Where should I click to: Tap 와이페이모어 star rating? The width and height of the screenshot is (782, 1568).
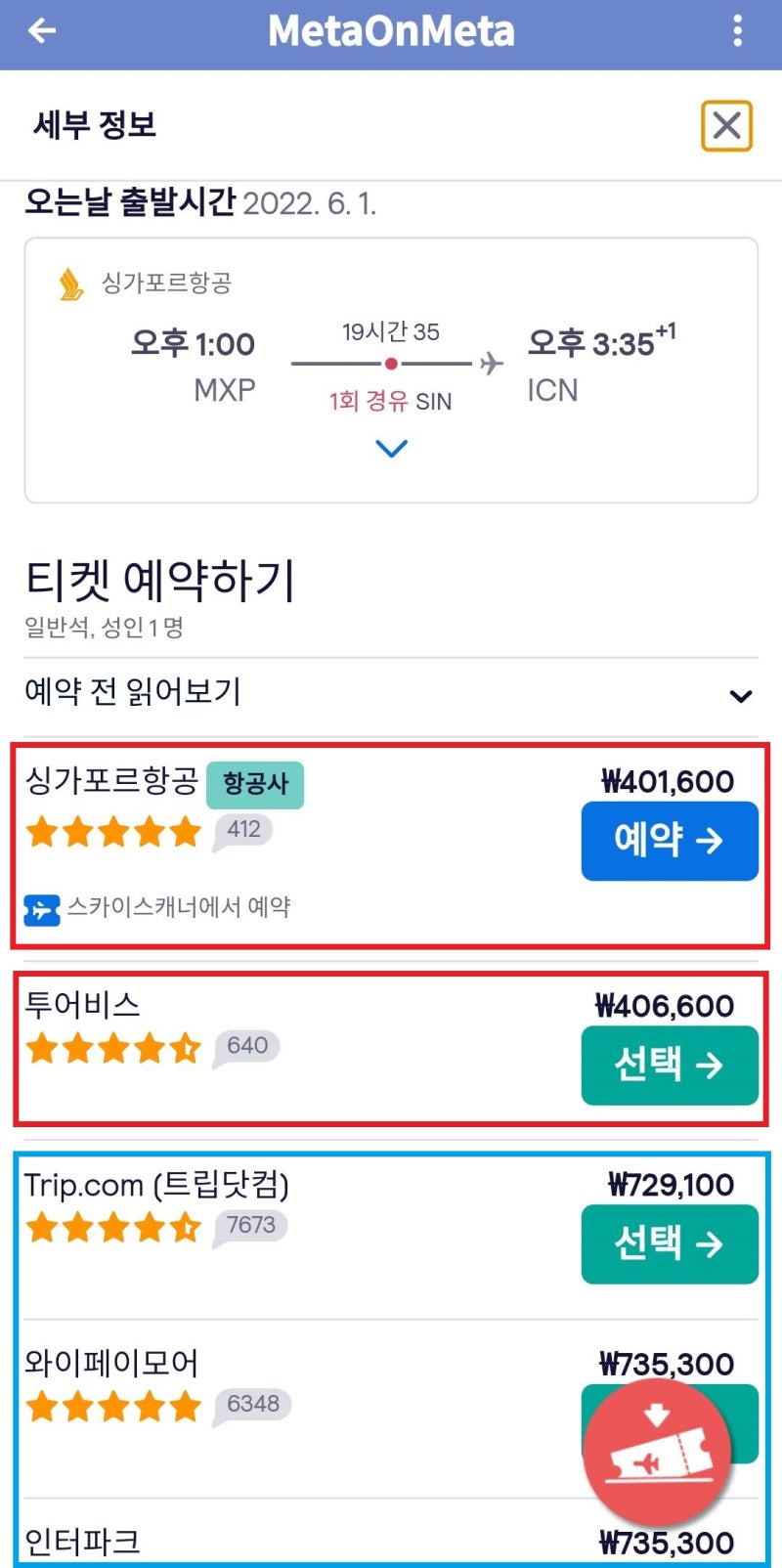113,1407
